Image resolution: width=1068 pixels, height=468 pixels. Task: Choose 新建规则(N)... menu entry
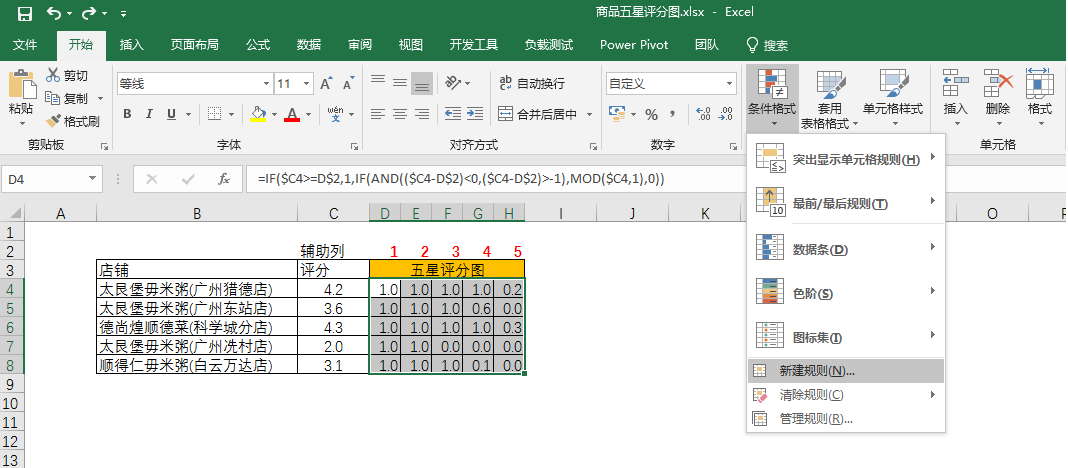coord(846,371)
